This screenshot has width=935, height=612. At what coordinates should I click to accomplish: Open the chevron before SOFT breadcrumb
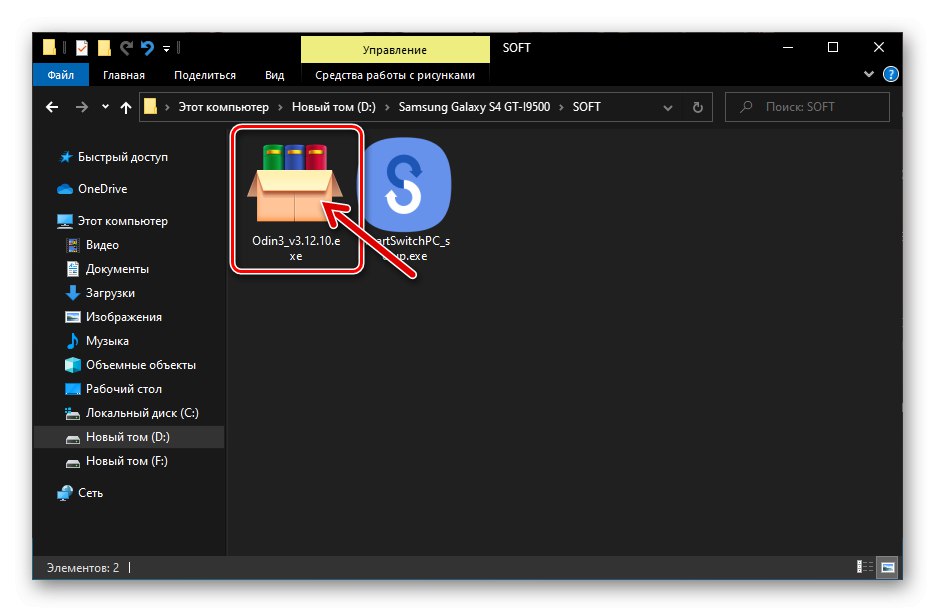561,107
